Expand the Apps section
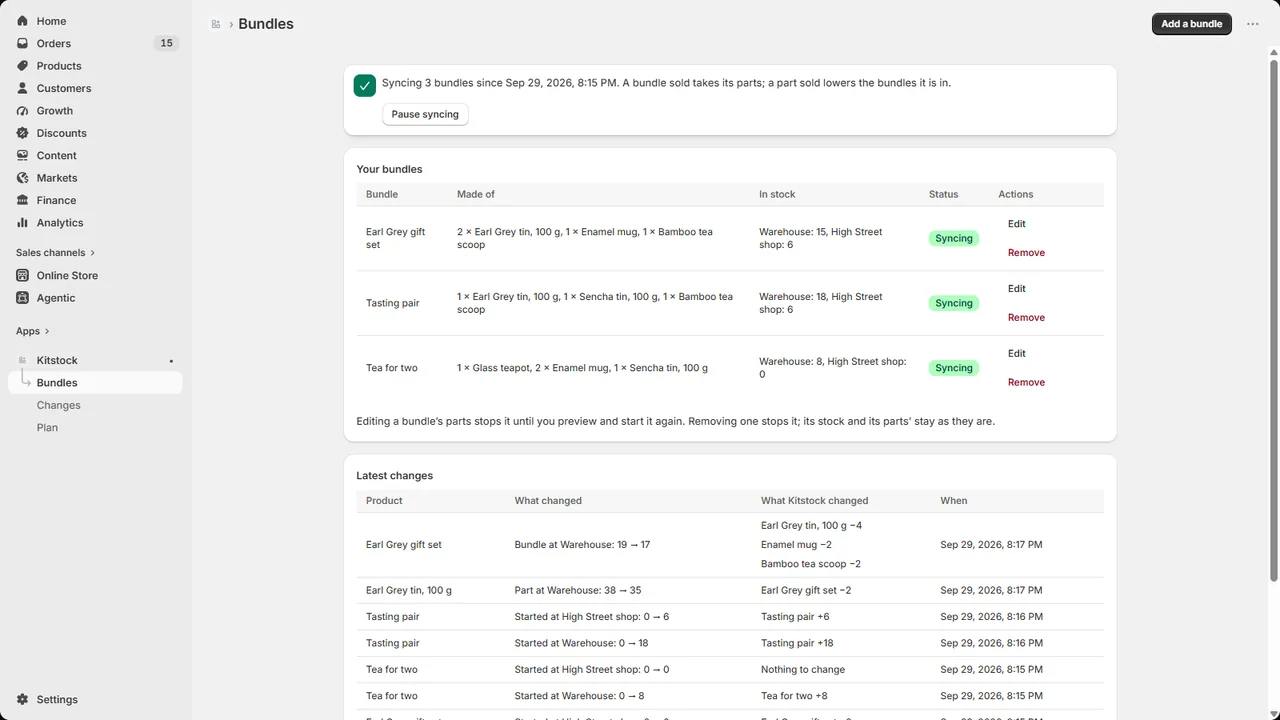The height and width of the screenshot is (720, 1280). 33,331
